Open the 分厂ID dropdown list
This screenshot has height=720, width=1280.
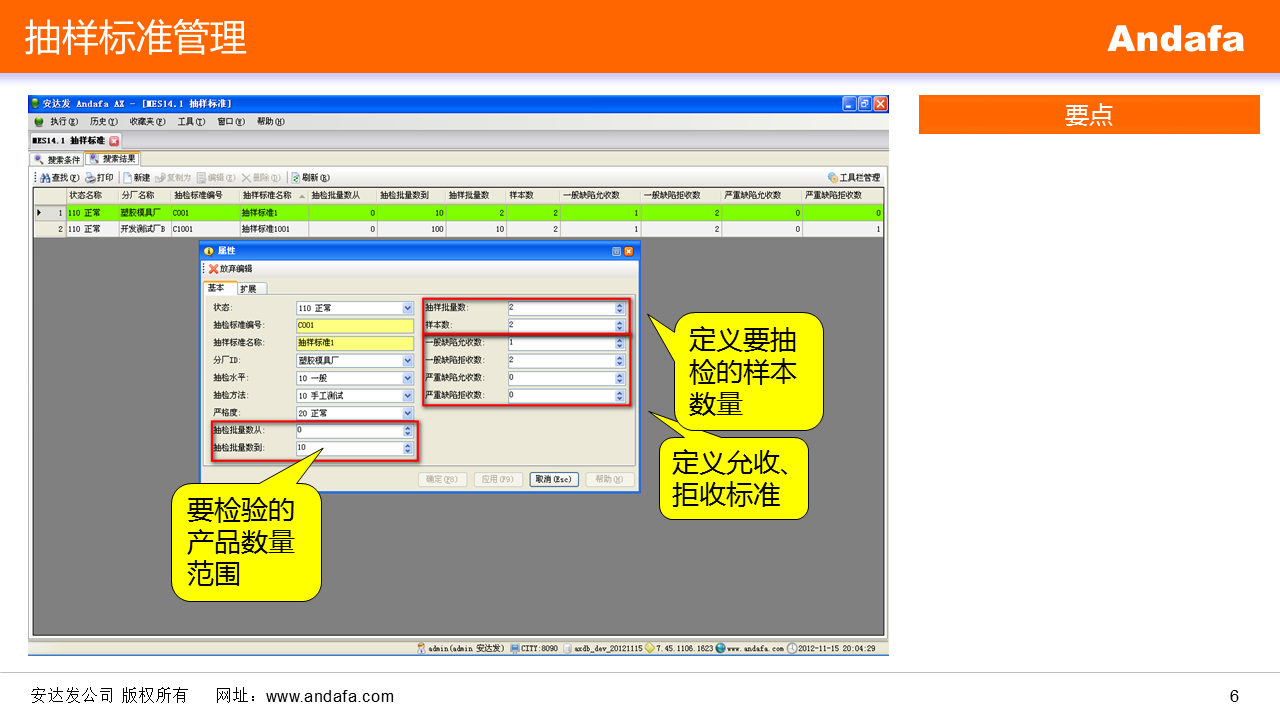(x=407, y=361)
